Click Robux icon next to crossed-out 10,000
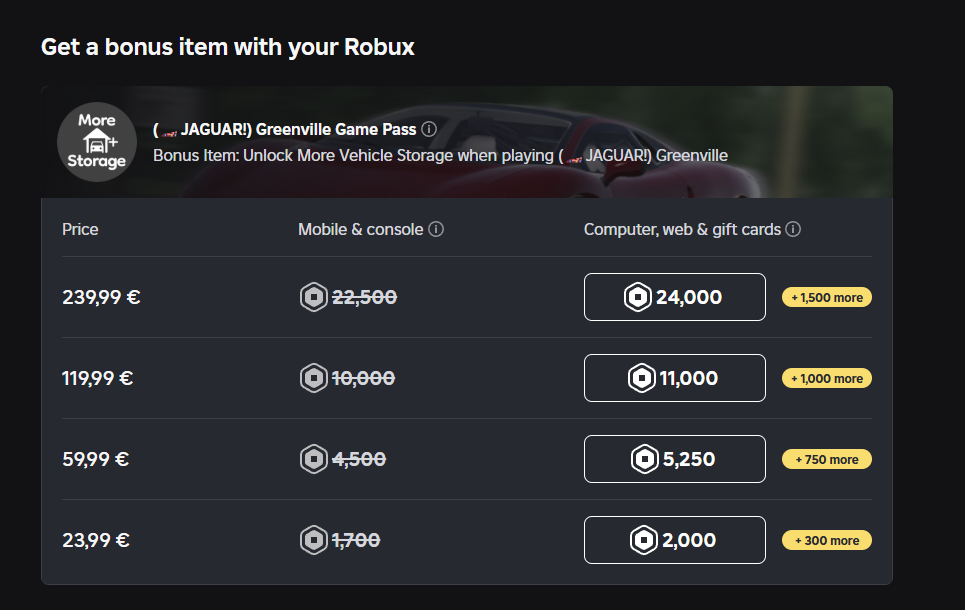965x610 pixels. click(x=314, y=378)
